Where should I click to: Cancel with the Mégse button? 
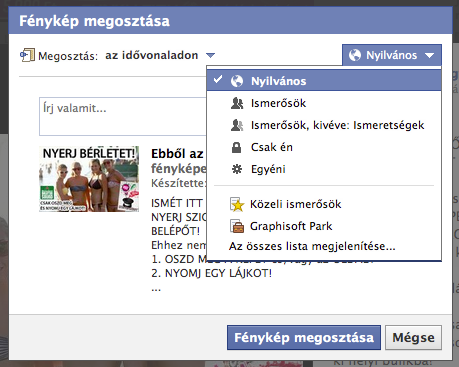point(413,337)
